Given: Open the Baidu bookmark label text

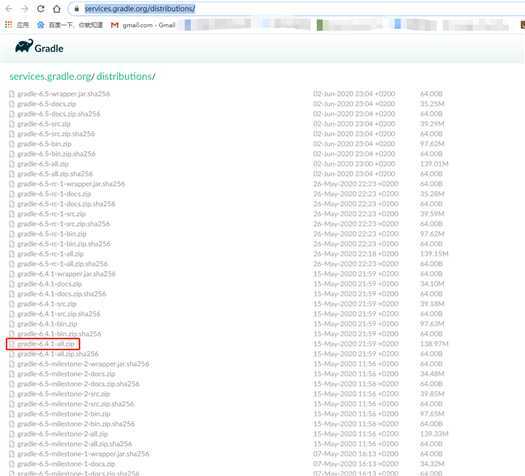Looking at the screenshot, I should pyautogui.click(x=76, y=25).
